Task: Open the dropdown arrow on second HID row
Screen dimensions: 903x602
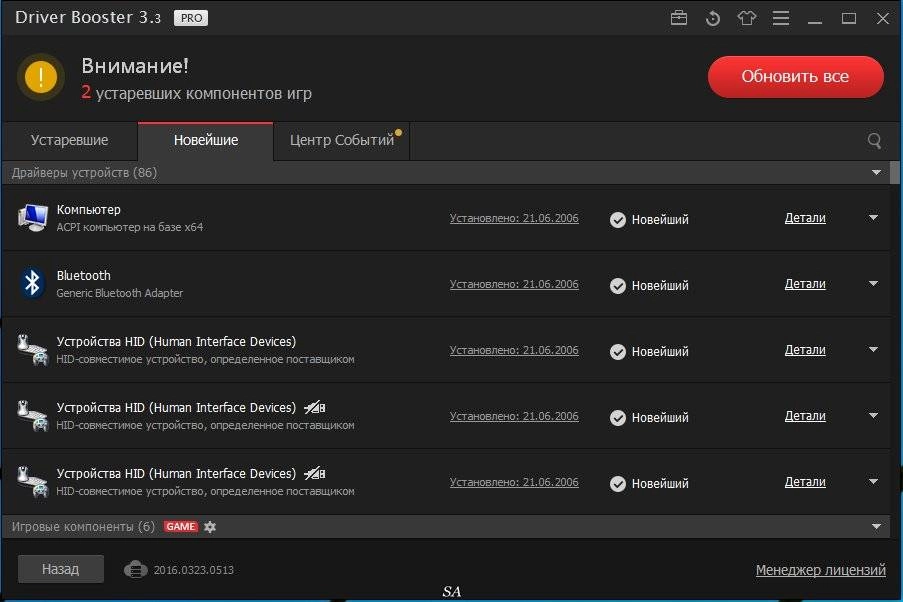Action: coord(874,415)
